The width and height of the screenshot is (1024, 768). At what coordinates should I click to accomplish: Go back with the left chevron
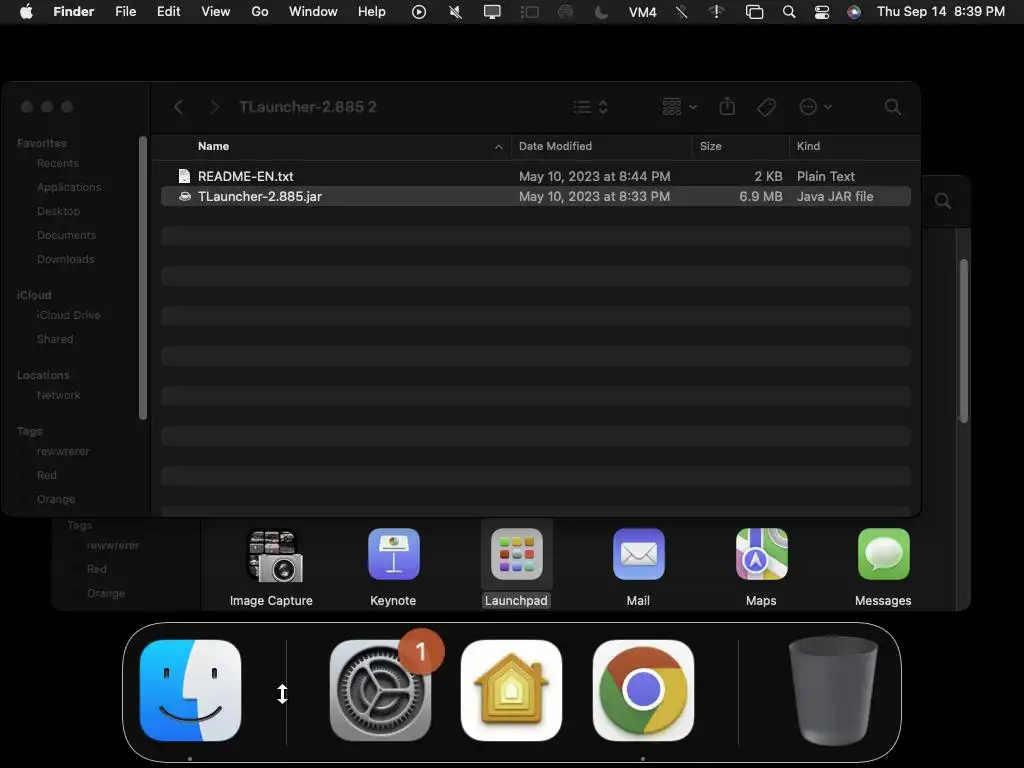tap(178, 106)
